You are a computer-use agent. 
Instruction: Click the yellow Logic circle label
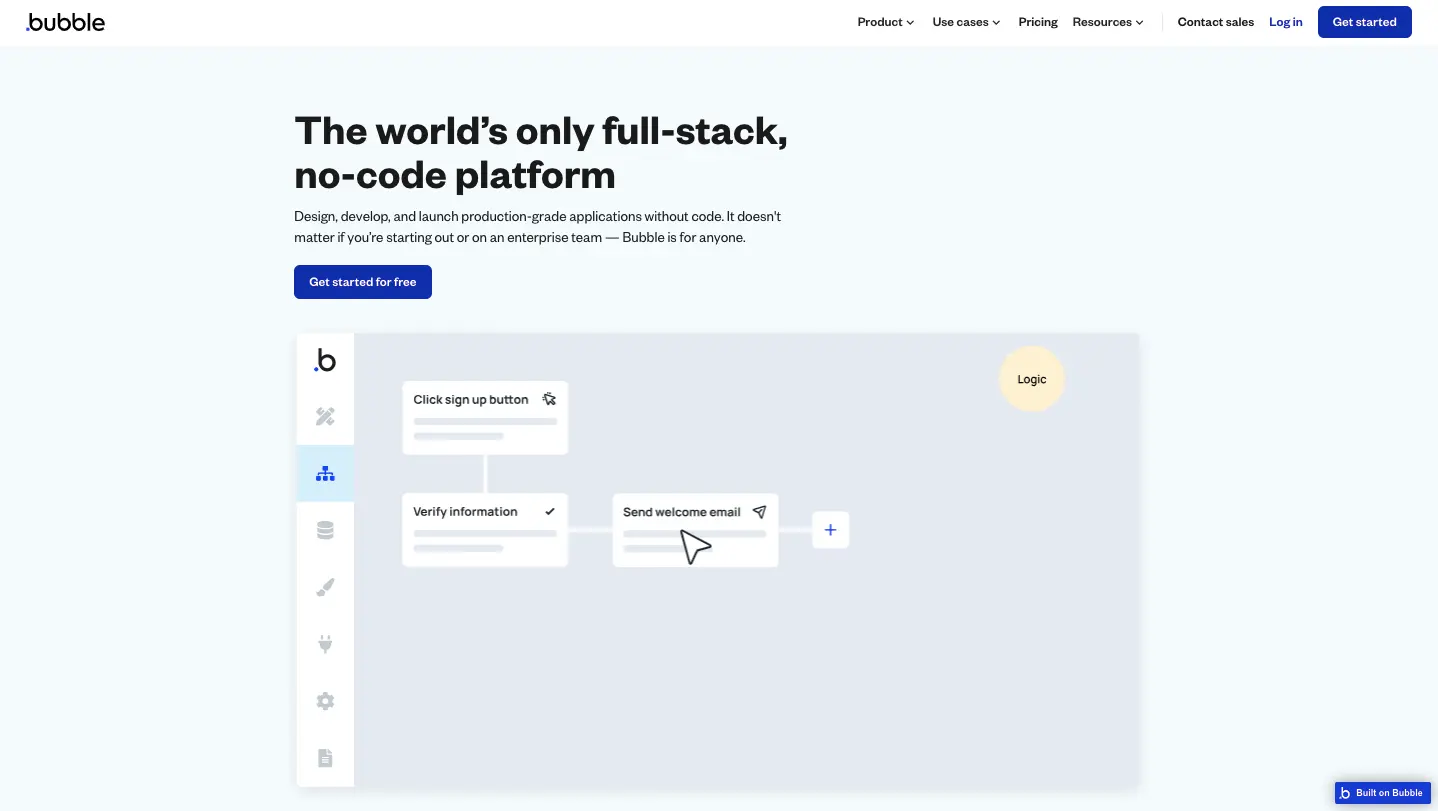coord(1032,379)
